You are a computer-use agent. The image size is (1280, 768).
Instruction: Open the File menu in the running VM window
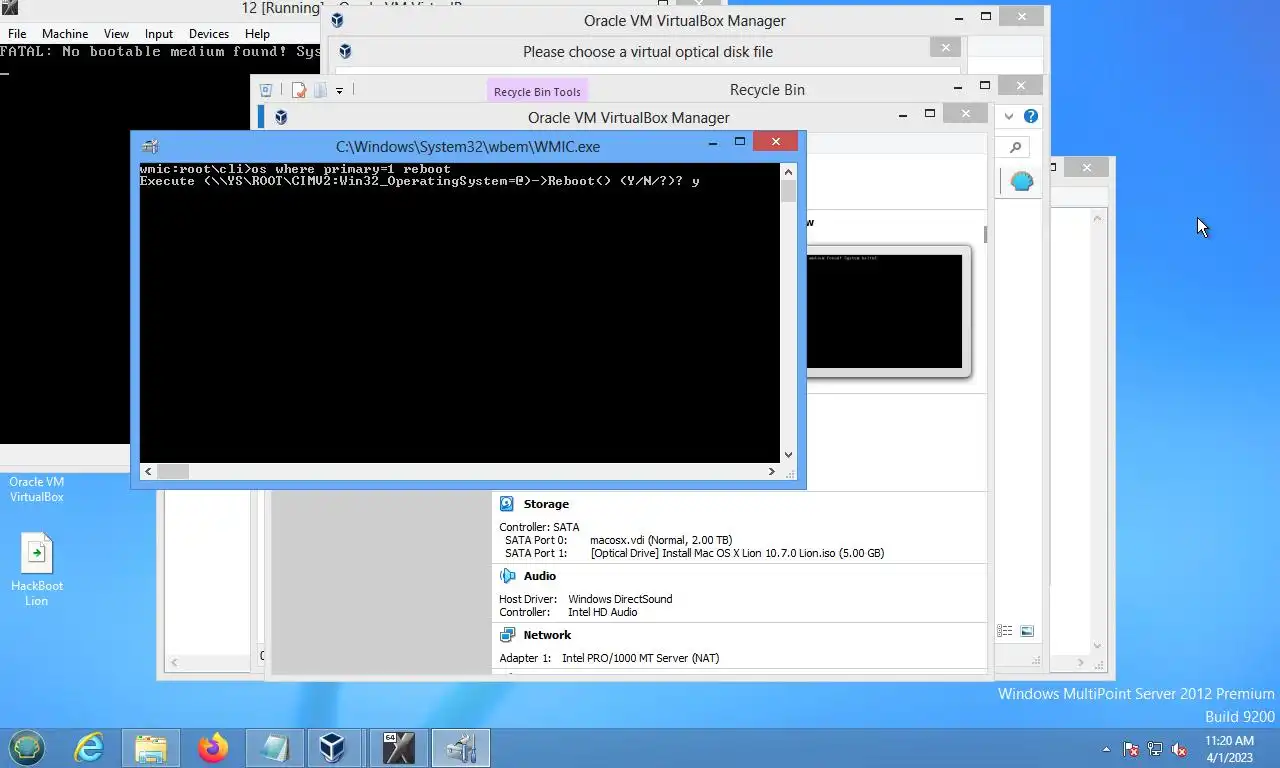tap(17, 33)
